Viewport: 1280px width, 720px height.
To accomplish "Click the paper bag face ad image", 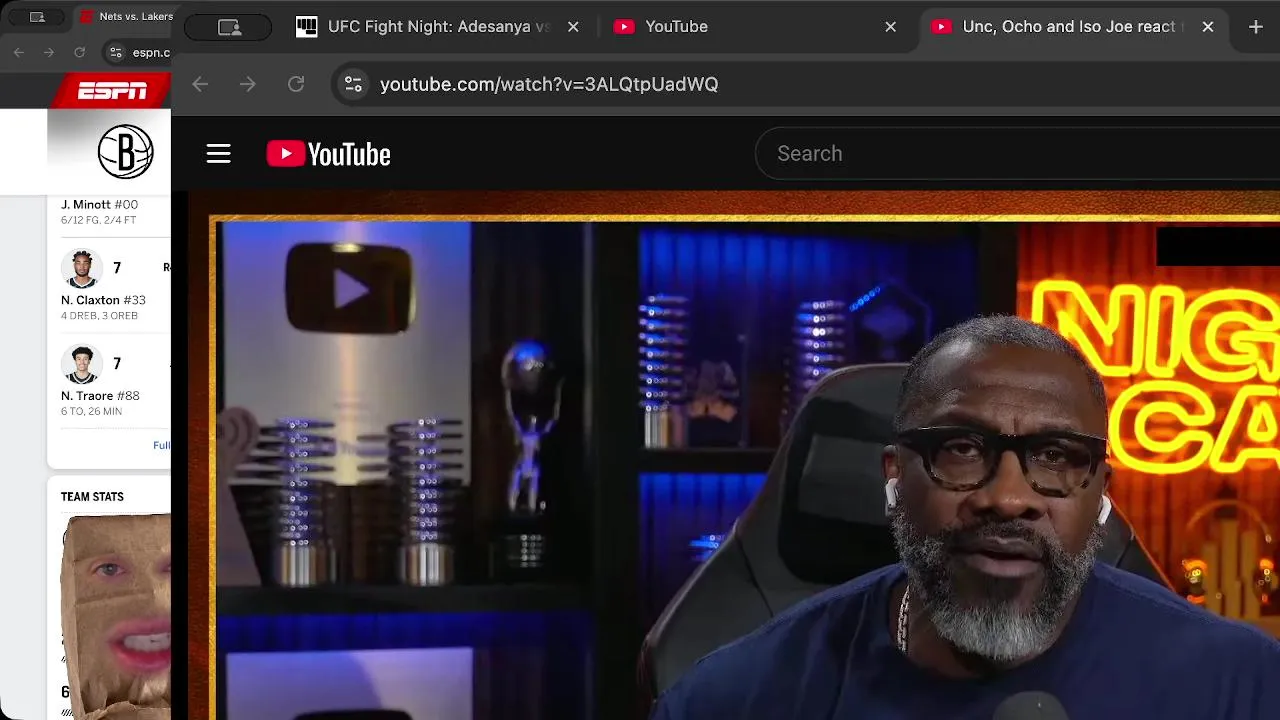I will coord(115,615).
